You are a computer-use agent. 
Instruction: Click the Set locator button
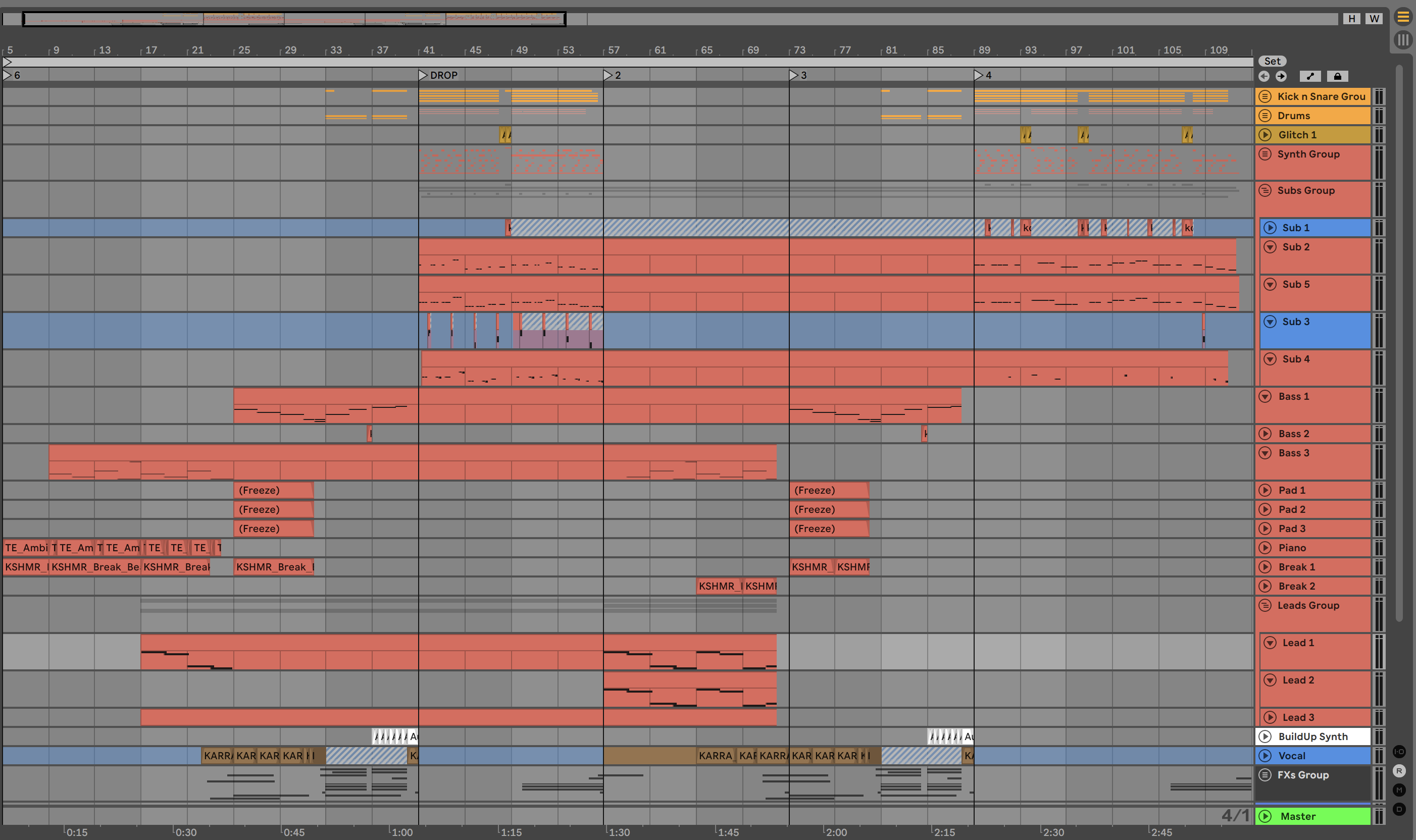coord(1272,61)
